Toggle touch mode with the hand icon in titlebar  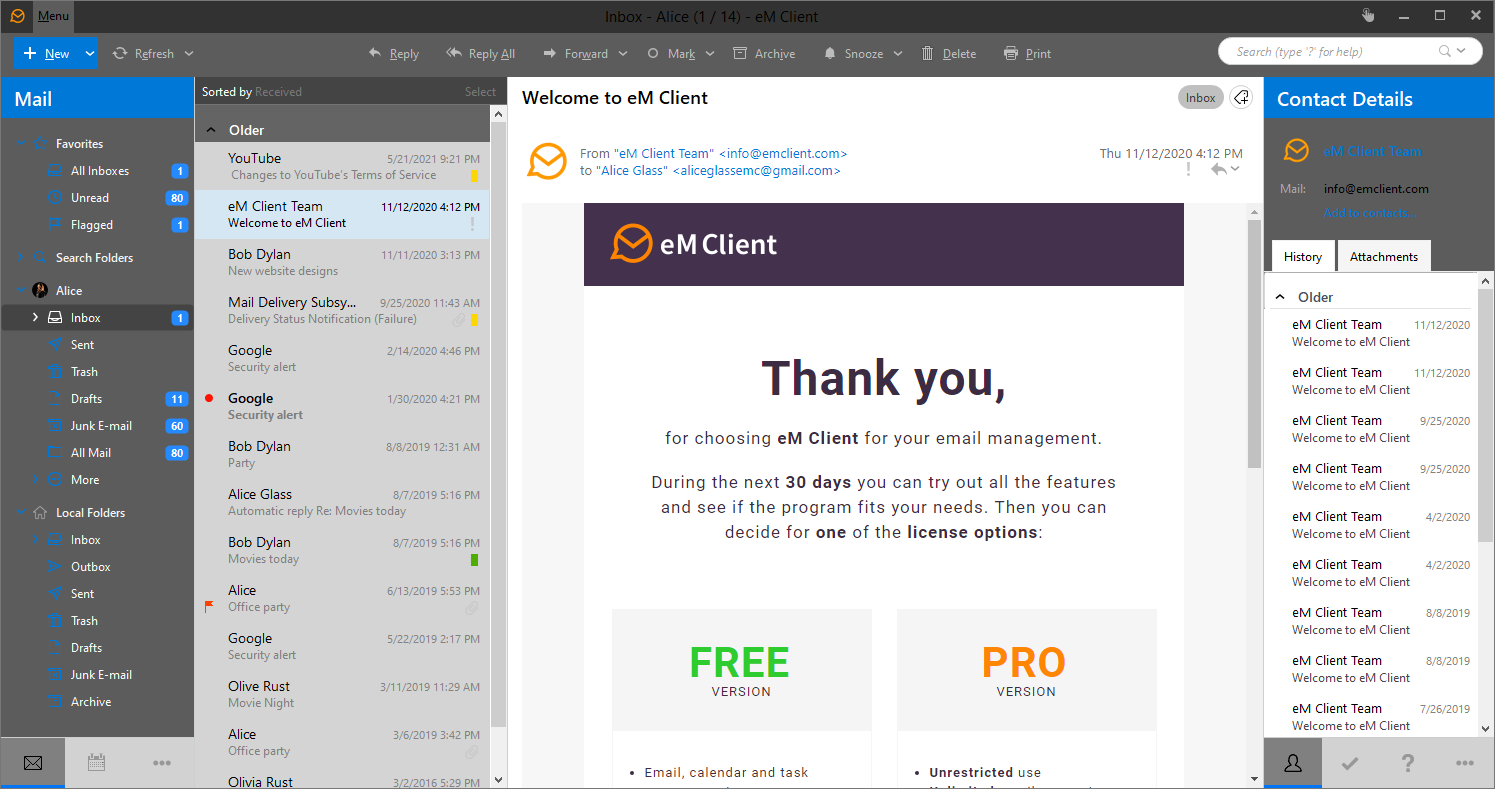click(x=1367, y=15)
